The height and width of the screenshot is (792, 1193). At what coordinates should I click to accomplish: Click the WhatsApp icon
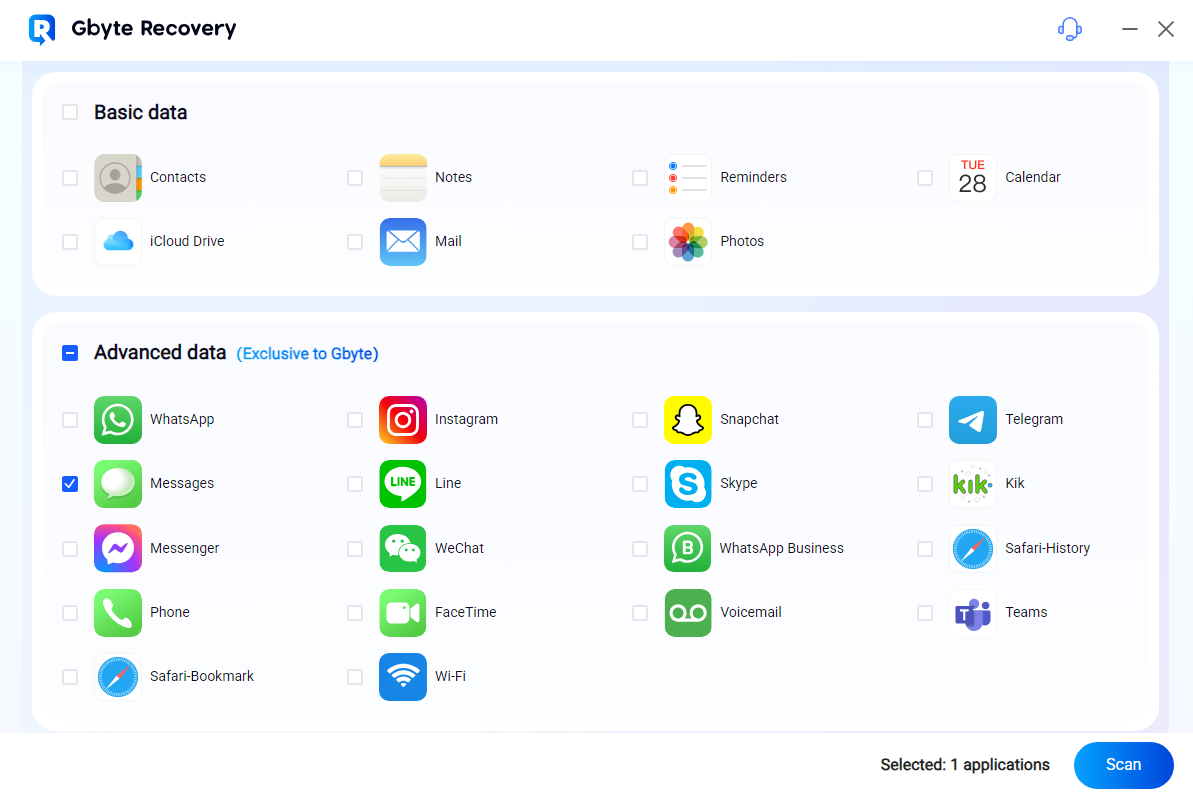click(x=118, y=419)
